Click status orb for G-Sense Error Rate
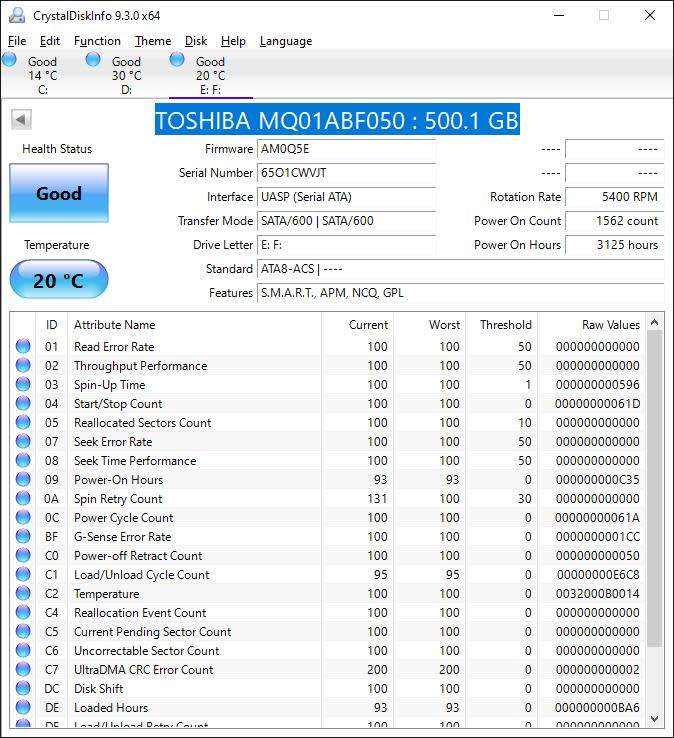The height and width of the screenshot is (738, 674). [x=23, y=536]
